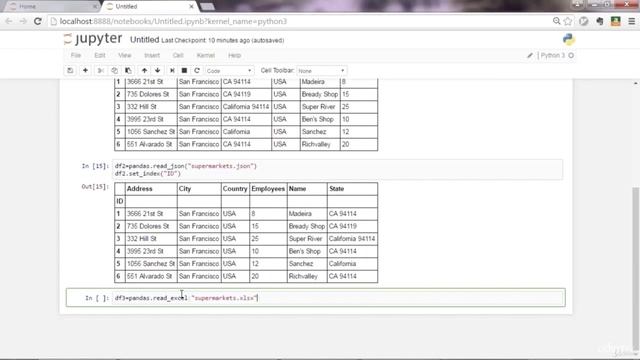Click the Name column header in Out[15]
This screenshot has width=640, height=360.
click(297, 189)
